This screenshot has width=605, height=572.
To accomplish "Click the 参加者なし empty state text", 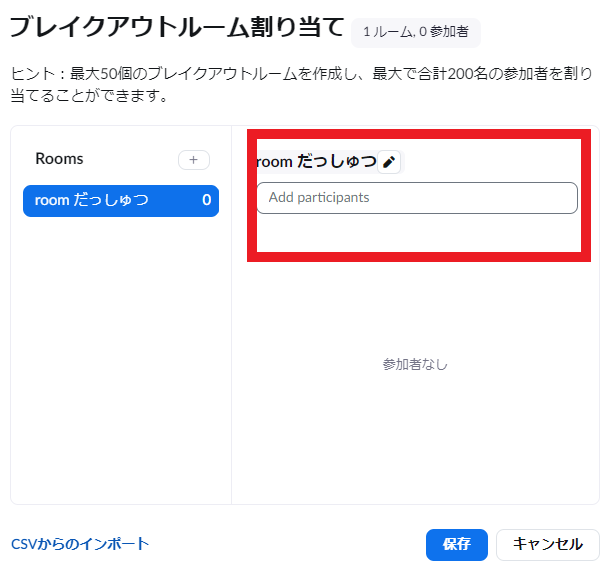I will click(415, 364).
